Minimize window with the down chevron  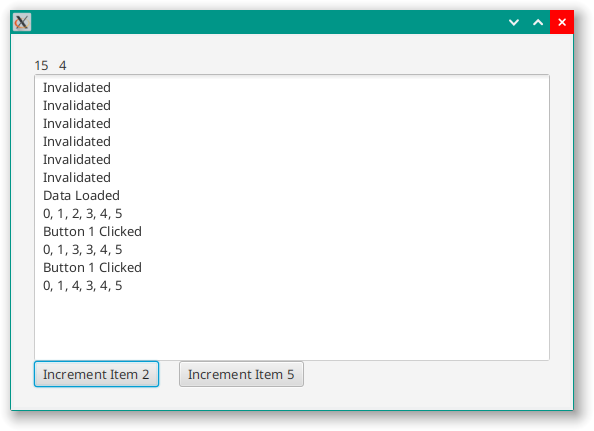point(514,22)
